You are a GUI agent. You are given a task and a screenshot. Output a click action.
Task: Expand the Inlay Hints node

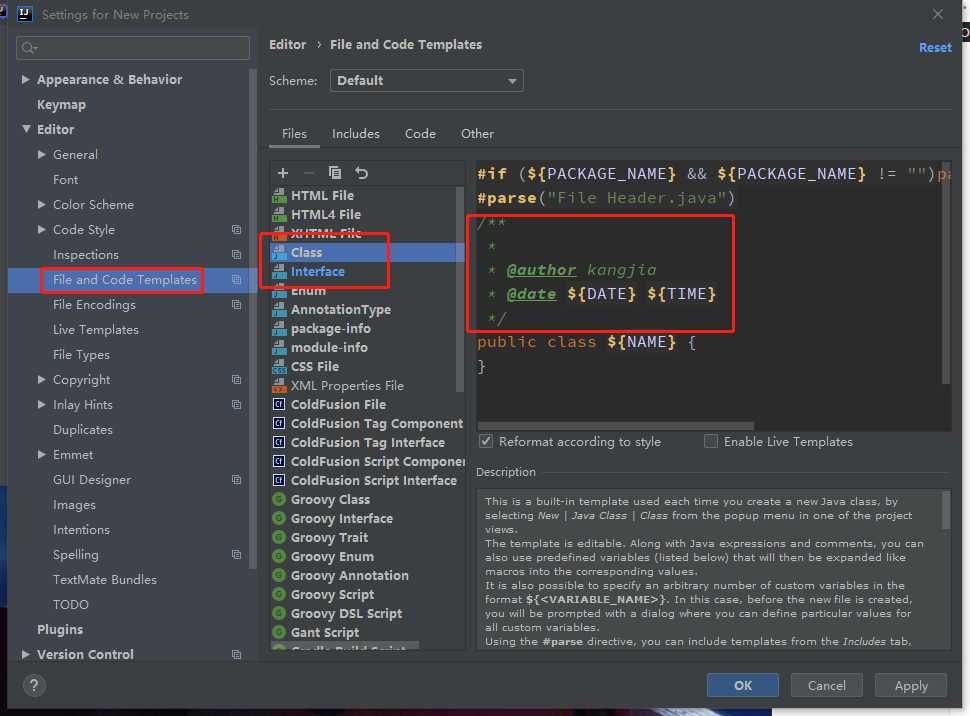[x=41, y=404]
